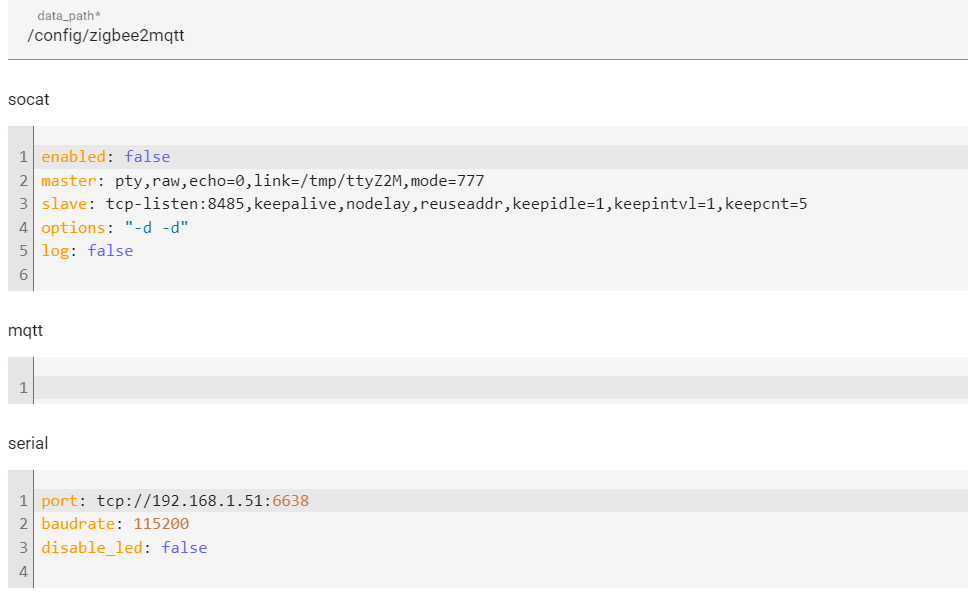
Task: Click the mqtt section label
Action: point(26,330)
